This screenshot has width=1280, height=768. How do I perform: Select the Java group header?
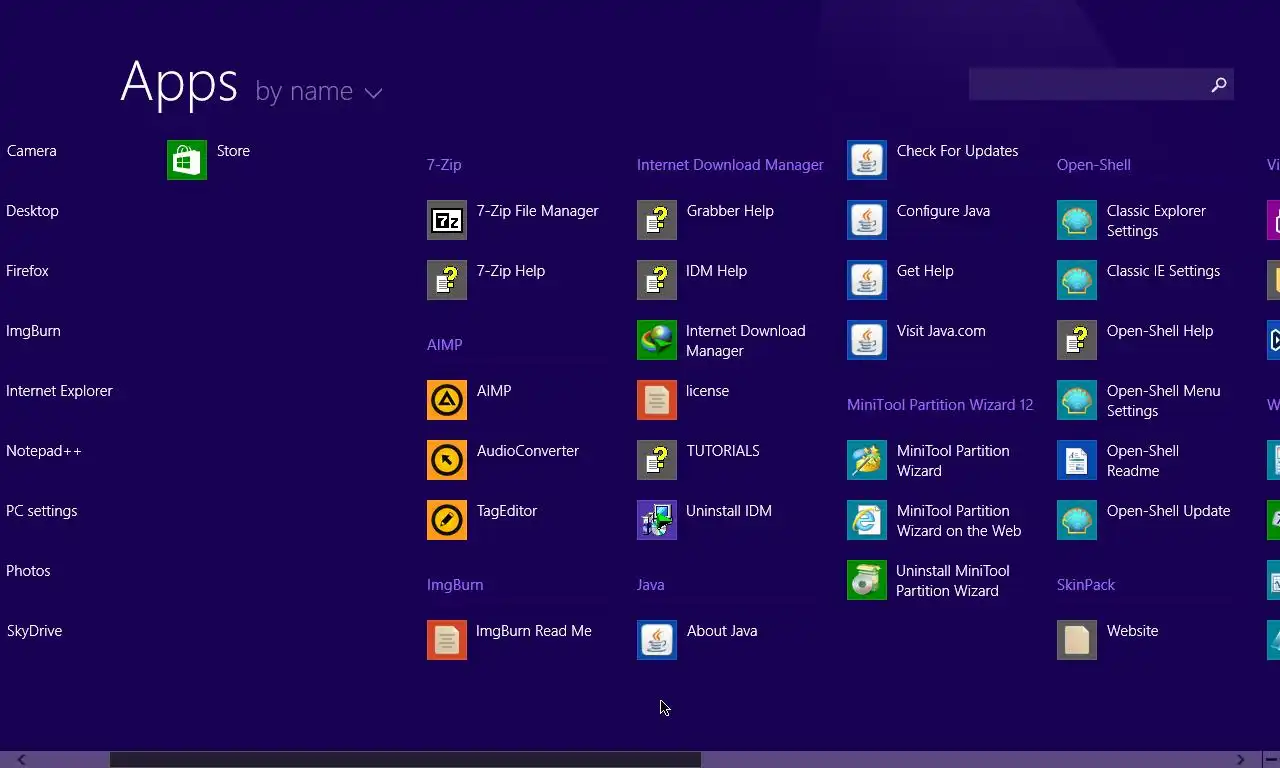click(650, 585)
